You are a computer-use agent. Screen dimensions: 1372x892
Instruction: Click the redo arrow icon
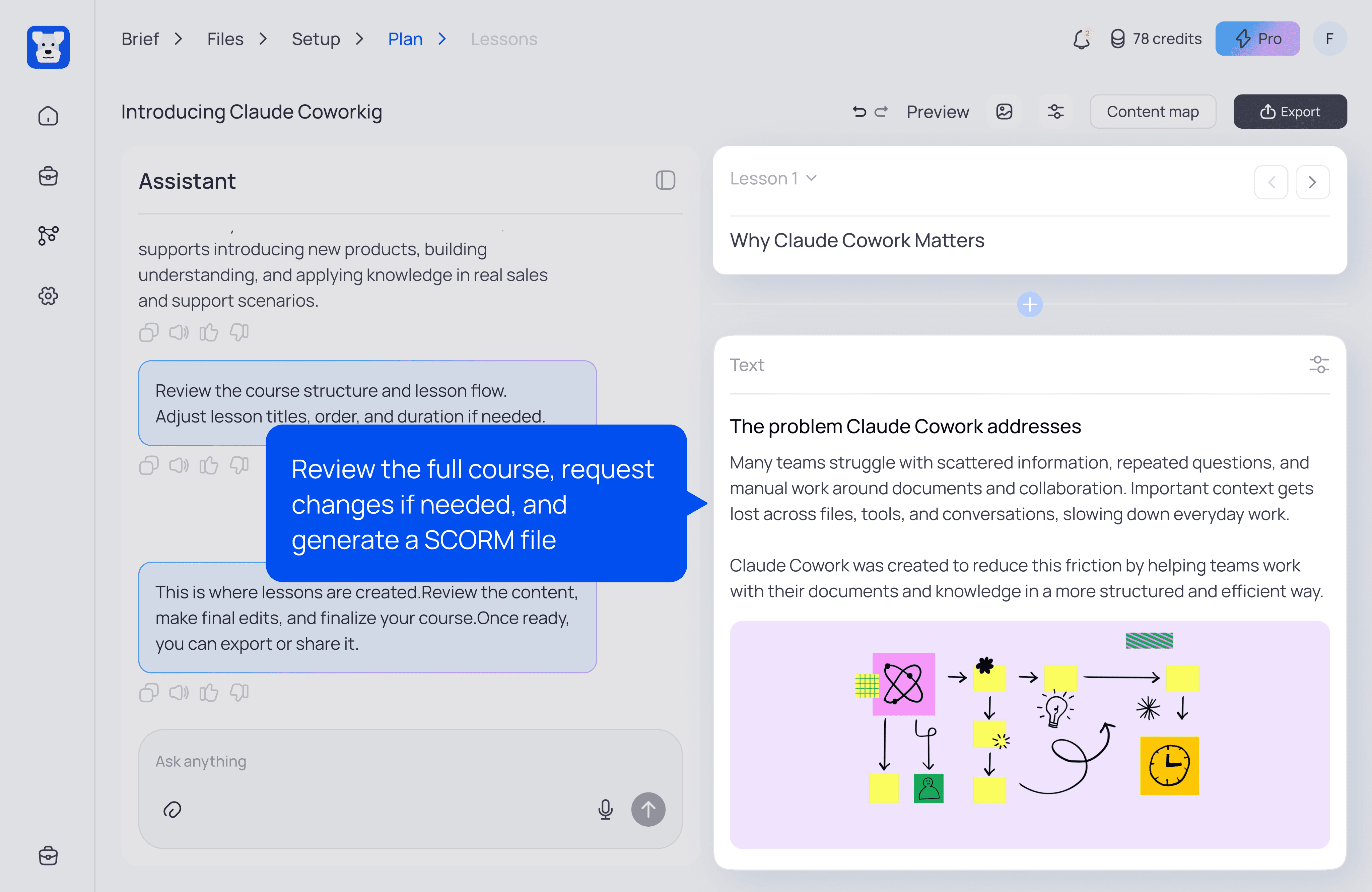tap(881, 112)
